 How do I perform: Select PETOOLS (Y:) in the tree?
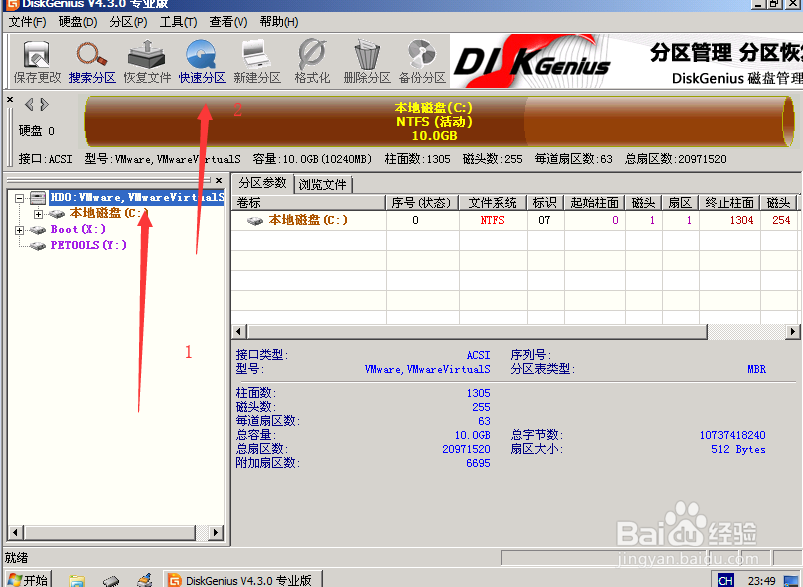88,245
